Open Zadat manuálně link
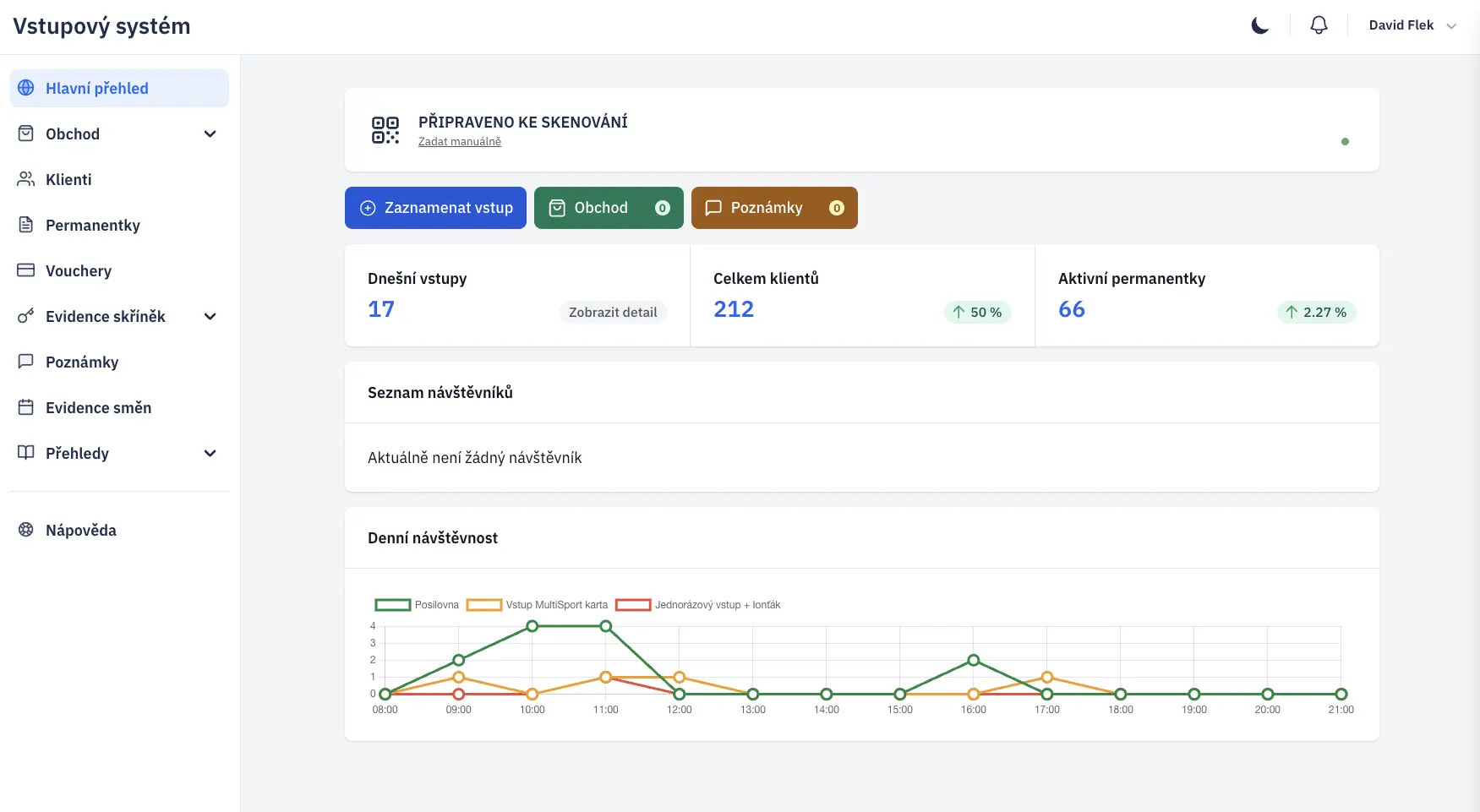 [459, 141]
